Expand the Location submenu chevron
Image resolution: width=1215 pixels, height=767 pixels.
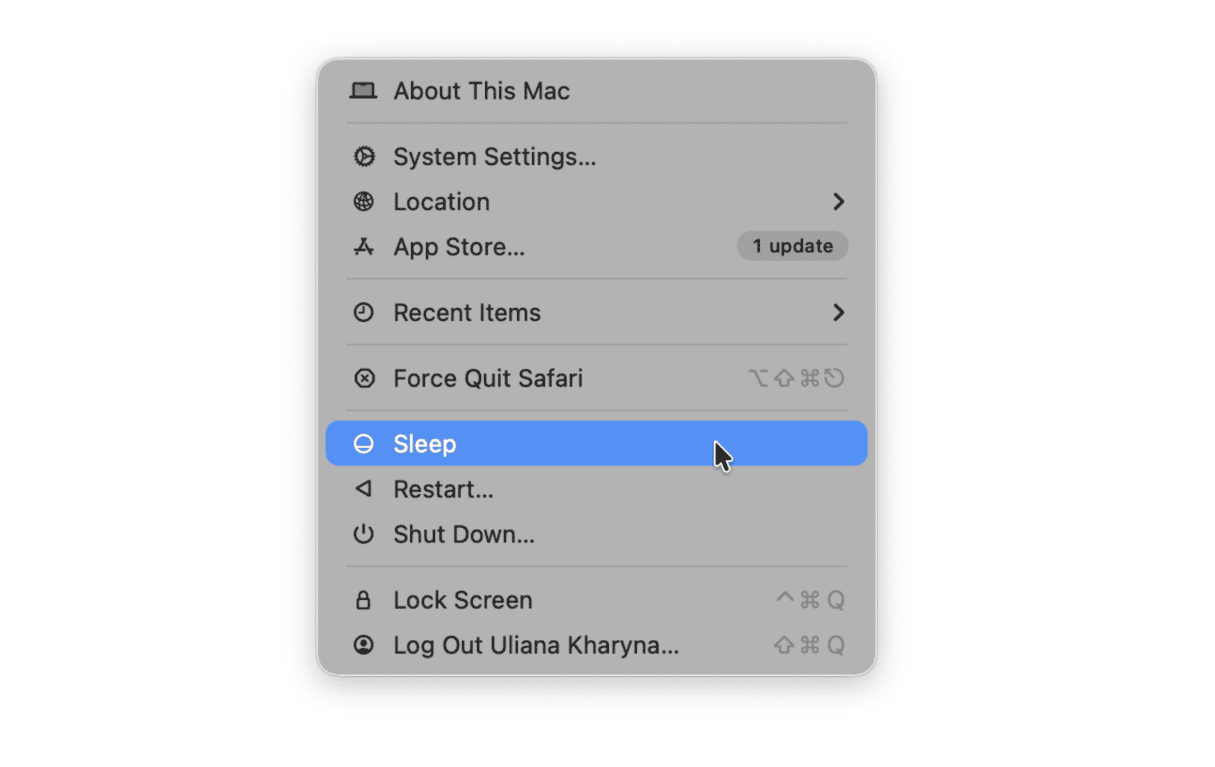click(x=840, y=201)
